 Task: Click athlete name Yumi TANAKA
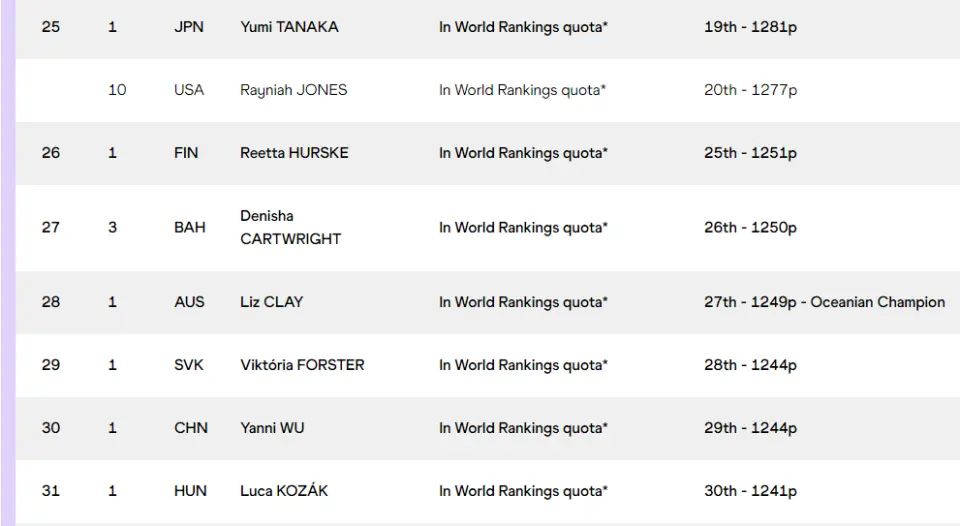coord(289,27)
